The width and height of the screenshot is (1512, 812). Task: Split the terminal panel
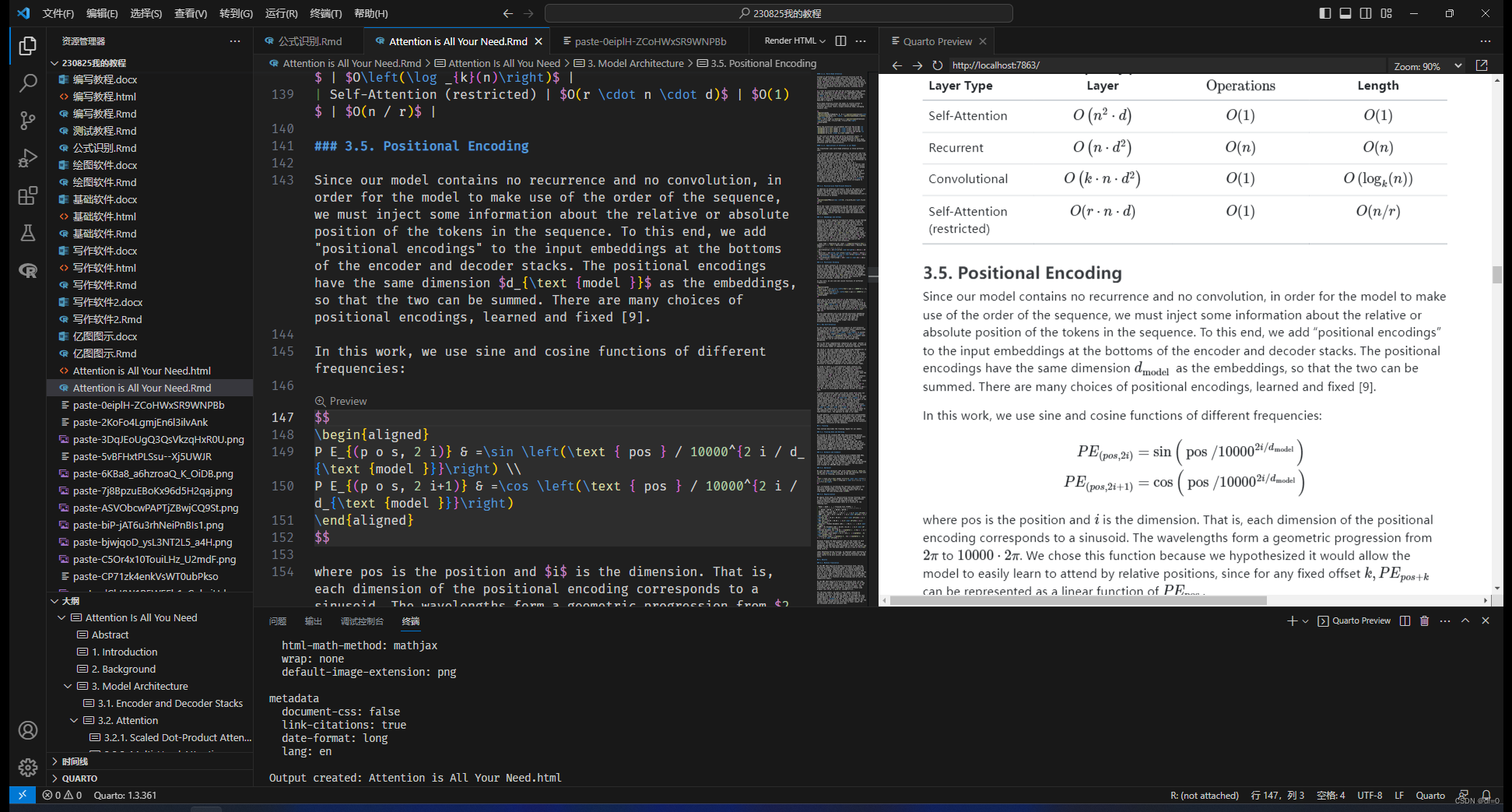(1405, 620)
